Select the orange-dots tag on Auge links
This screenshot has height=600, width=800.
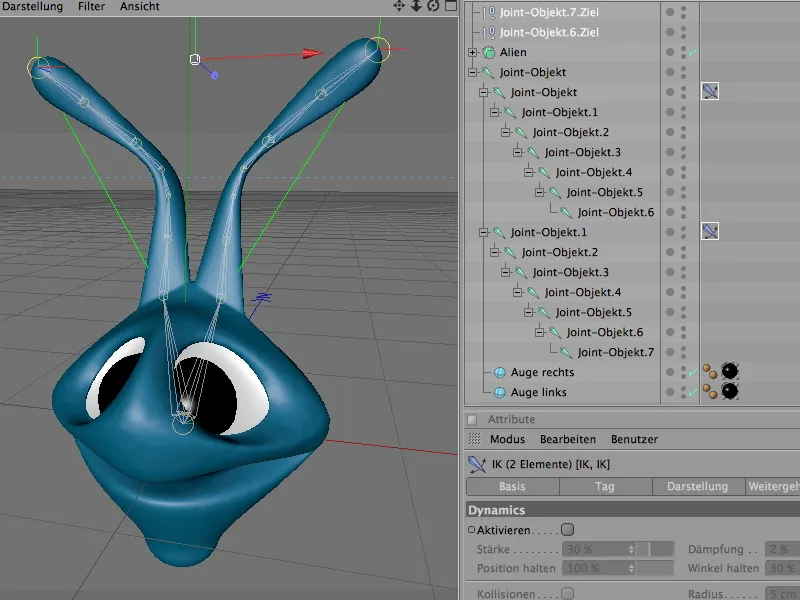(x=710, y=391)
